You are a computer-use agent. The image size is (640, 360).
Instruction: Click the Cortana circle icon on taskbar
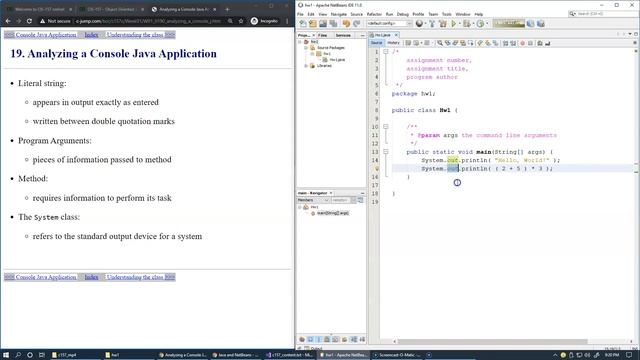(30, 355)
